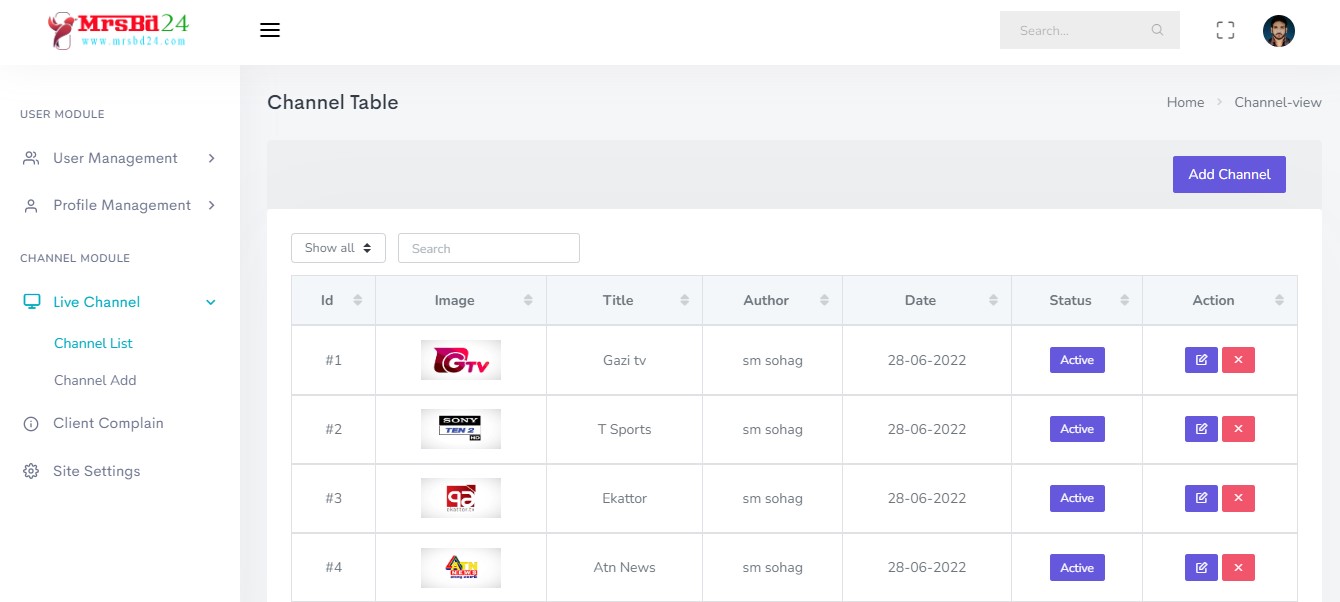Open Channel Add from the sidebar
The image size is (1340, 602).
click(x=95, y=380)
